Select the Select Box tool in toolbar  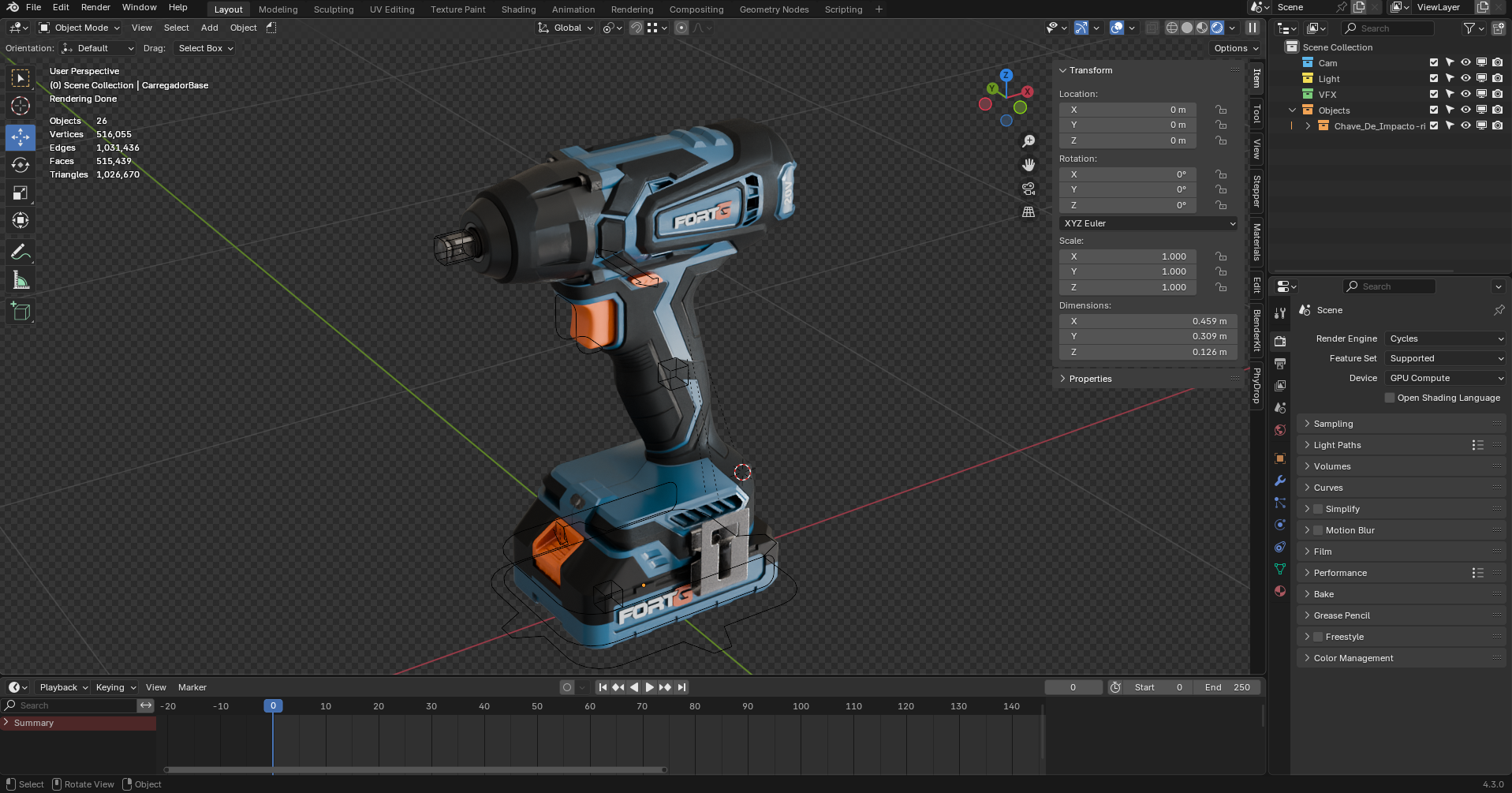tap(21, 77)
